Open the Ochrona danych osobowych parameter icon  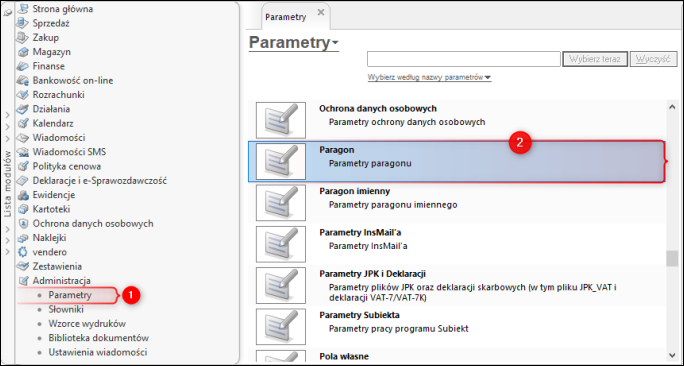coord(281,120)
